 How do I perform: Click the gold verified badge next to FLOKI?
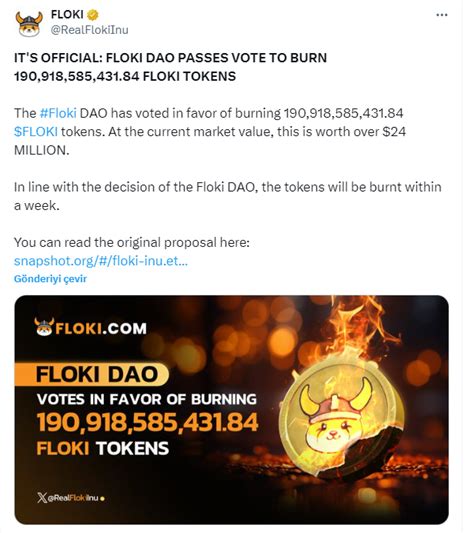coord(93,15)
